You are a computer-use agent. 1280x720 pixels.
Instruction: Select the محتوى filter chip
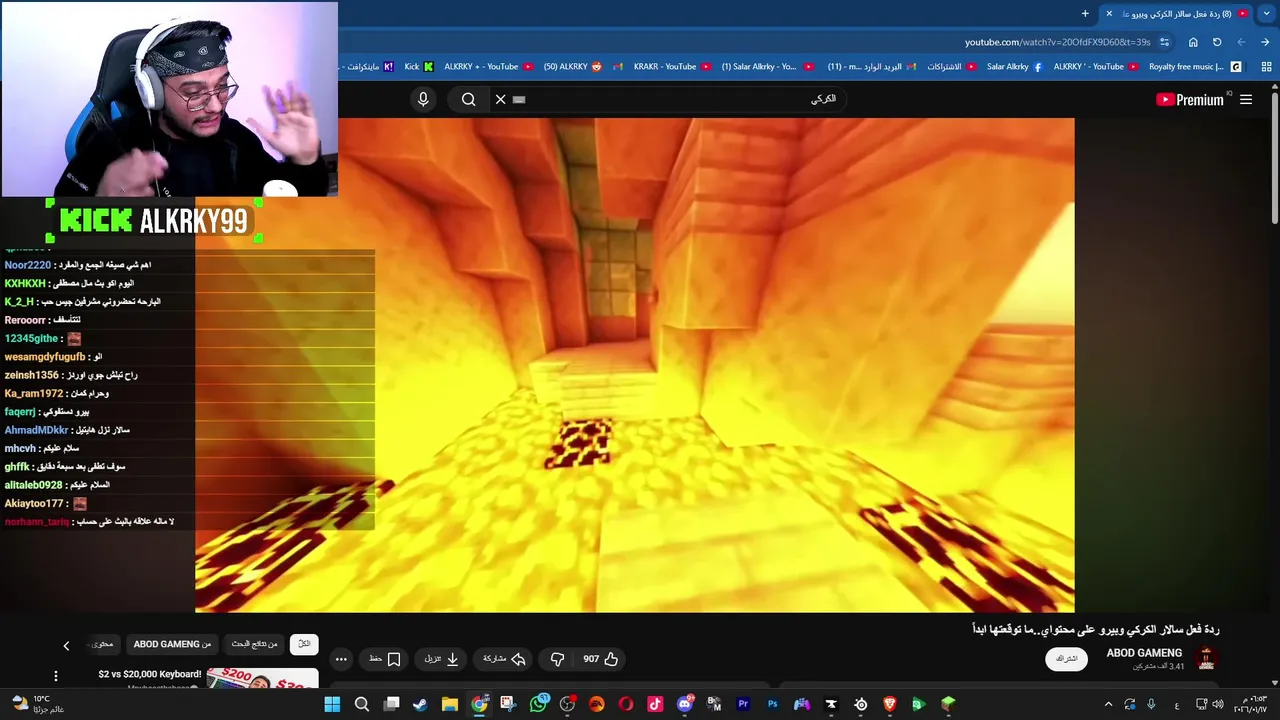(103, 644)
